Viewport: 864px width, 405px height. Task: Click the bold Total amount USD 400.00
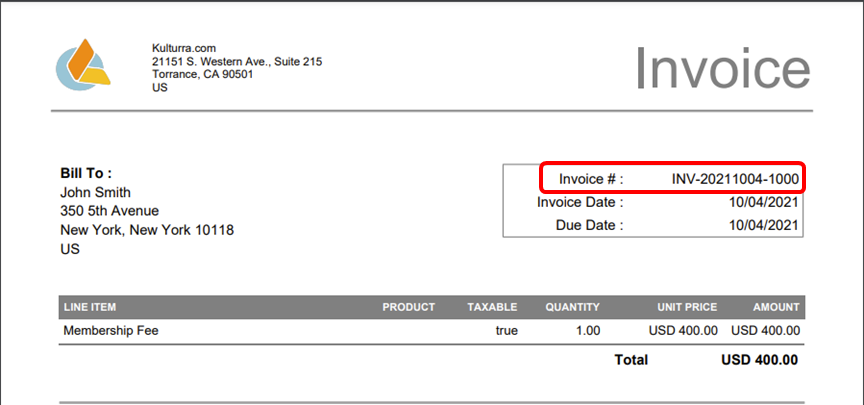point(759,360)
